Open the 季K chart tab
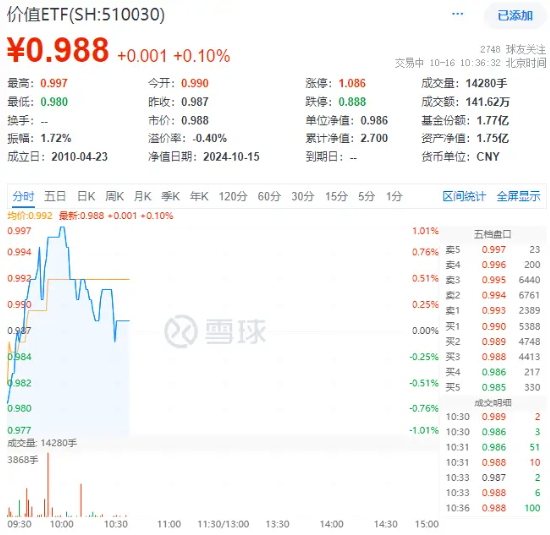Viewport: 550px width, 535px height. 170,196
